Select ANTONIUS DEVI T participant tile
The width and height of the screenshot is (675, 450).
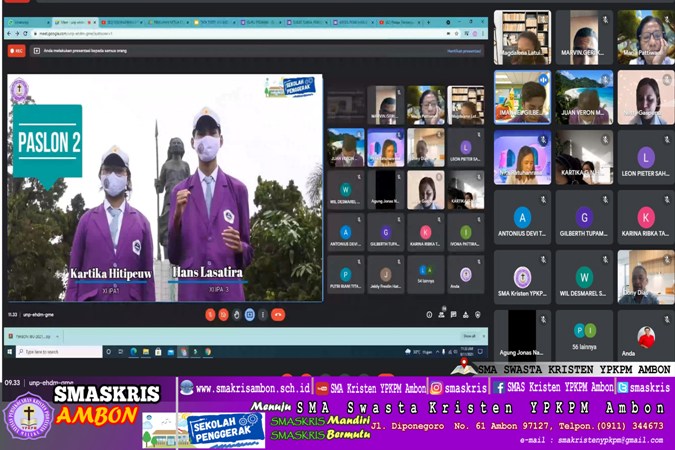[523, 217]
